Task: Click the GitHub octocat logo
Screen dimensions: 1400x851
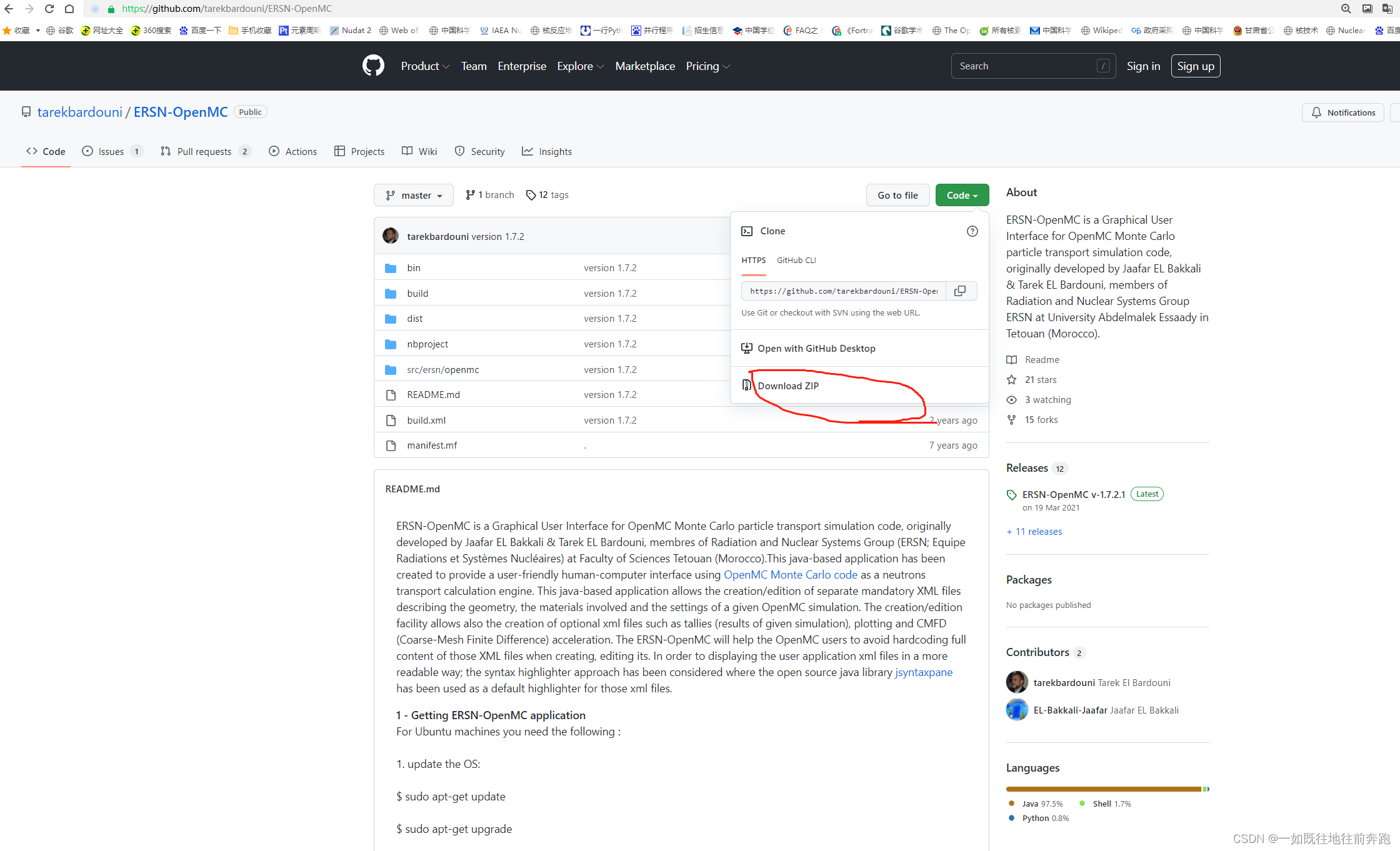Action: click(x=373, y=66)
